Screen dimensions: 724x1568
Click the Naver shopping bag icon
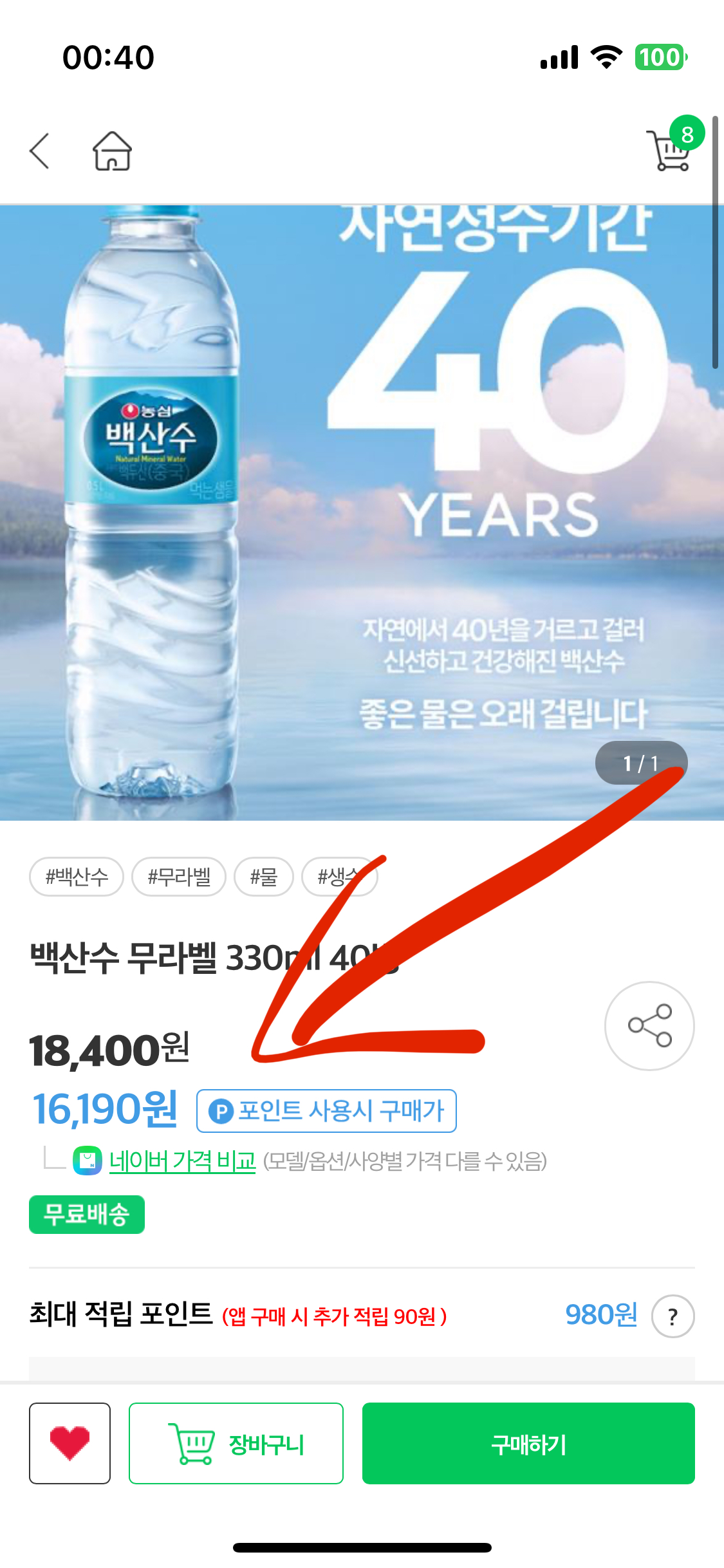tap(88, 1161)
